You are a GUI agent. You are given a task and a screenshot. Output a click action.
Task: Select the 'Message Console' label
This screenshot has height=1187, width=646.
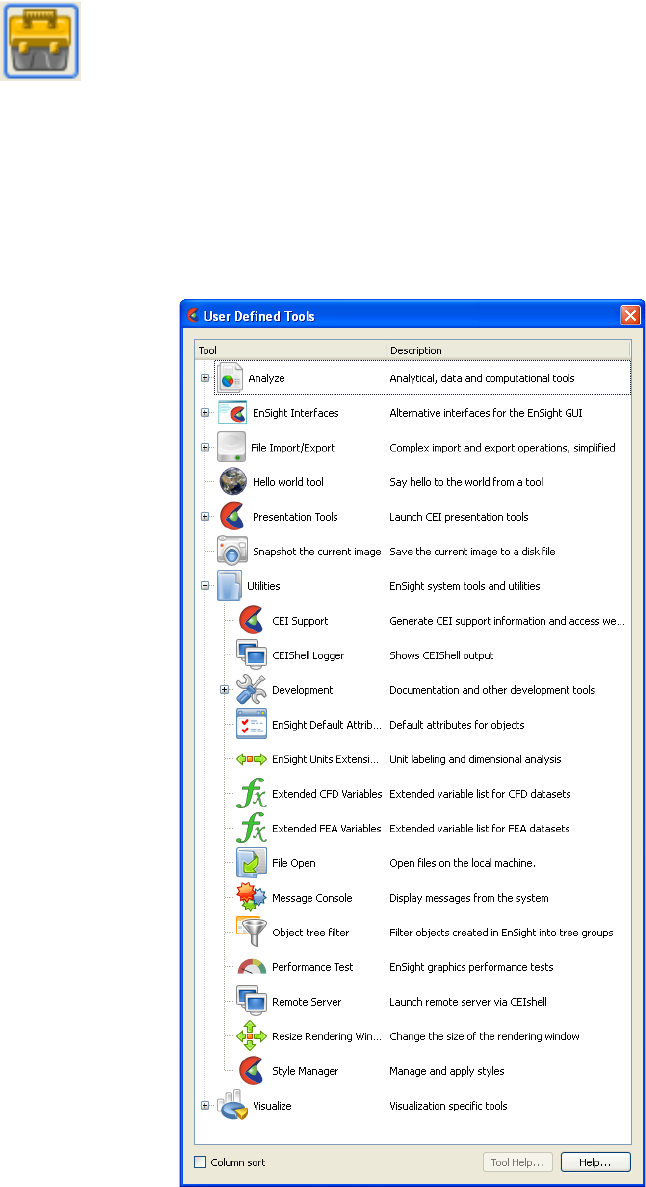point(312,899)
